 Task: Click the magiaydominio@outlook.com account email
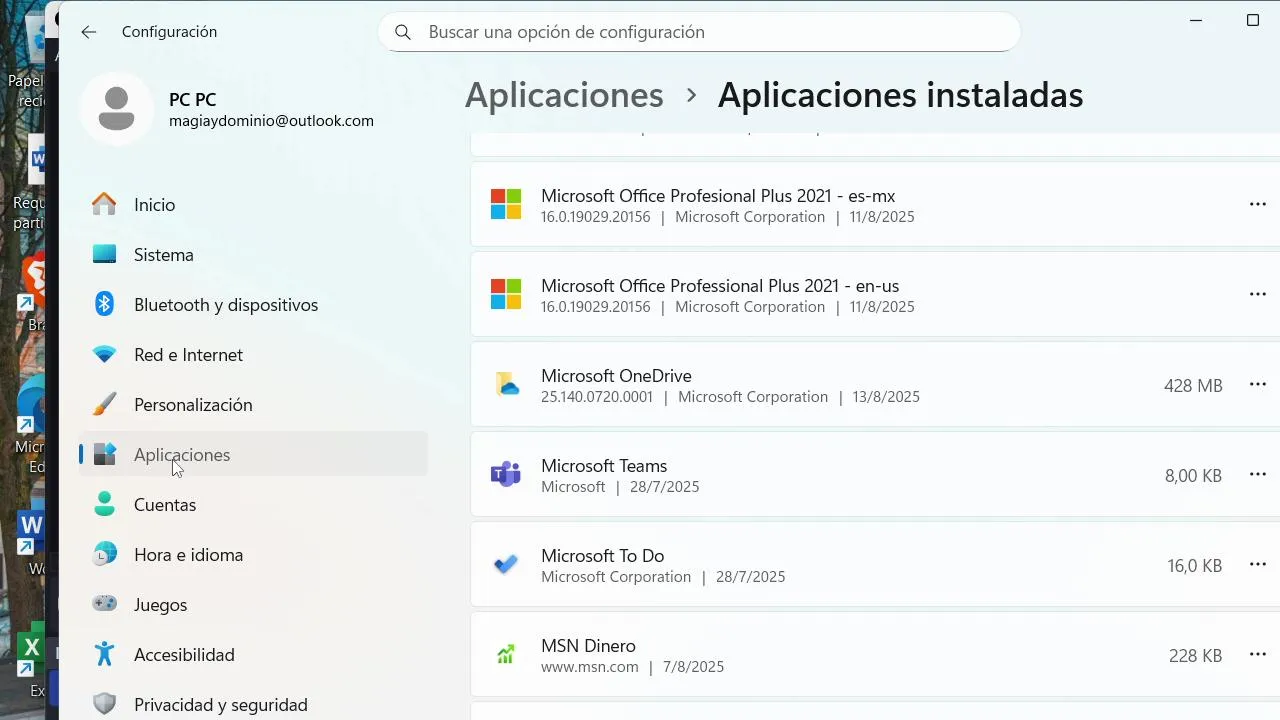point(271,121)
